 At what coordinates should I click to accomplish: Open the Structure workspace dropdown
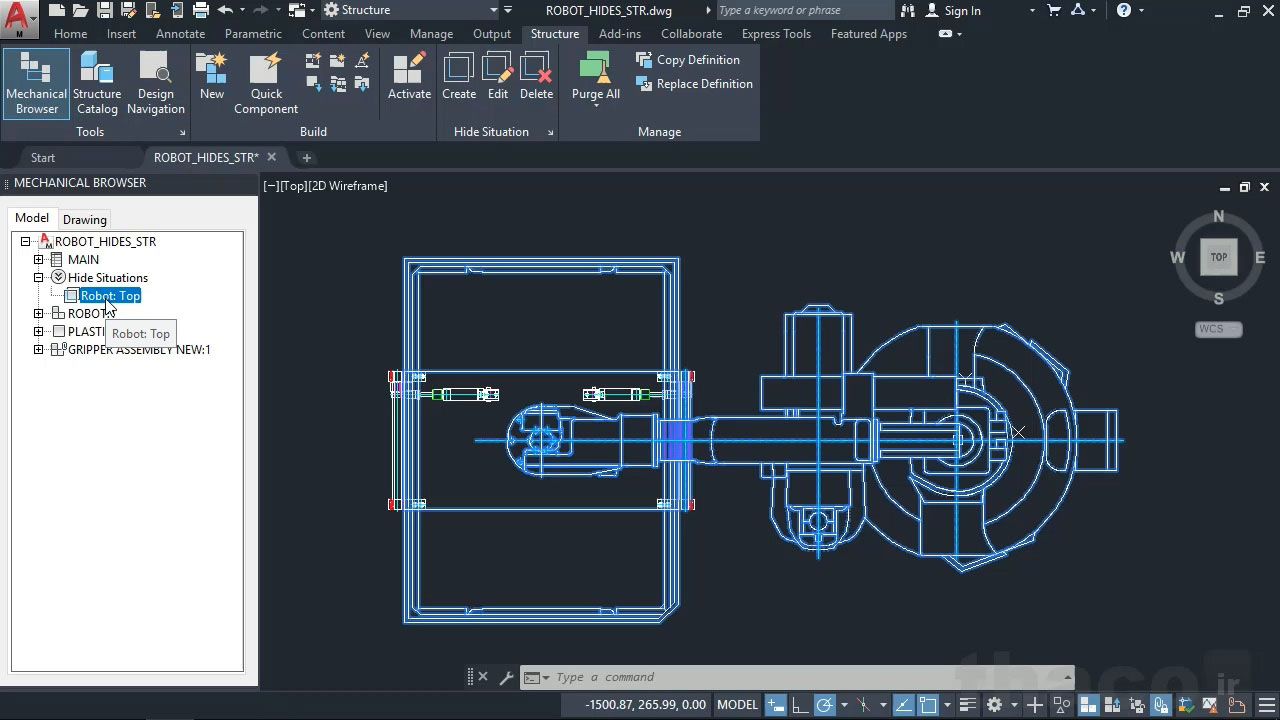493,10
